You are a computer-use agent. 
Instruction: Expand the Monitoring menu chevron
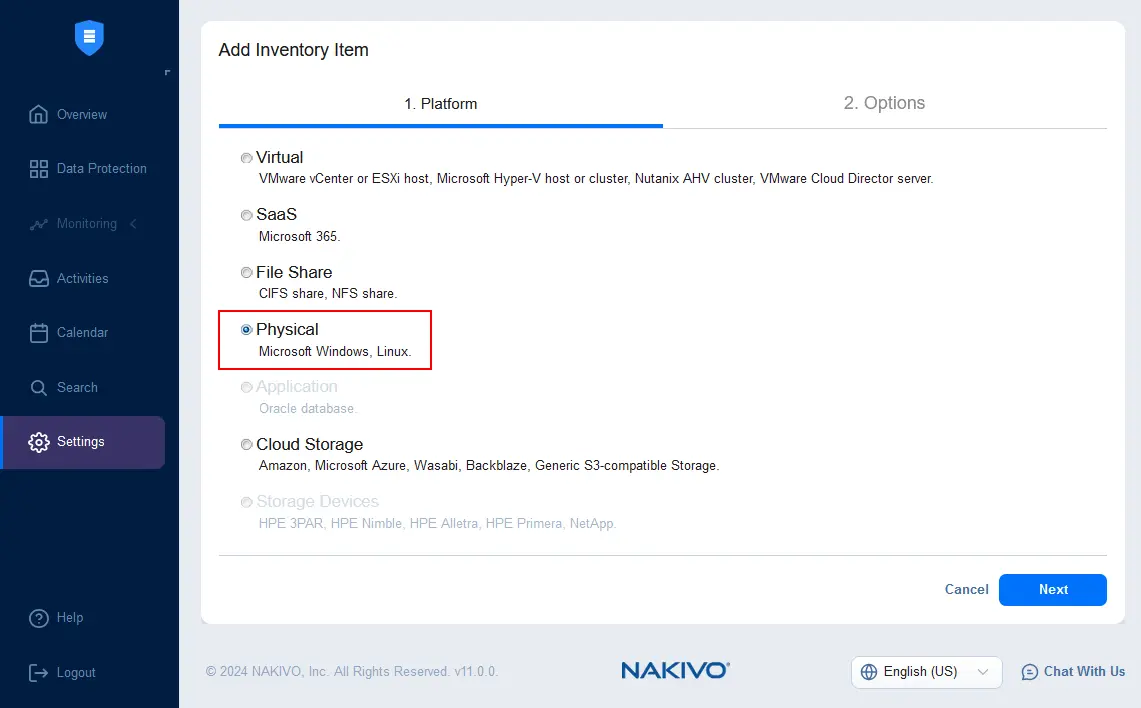tap(133, 223)
